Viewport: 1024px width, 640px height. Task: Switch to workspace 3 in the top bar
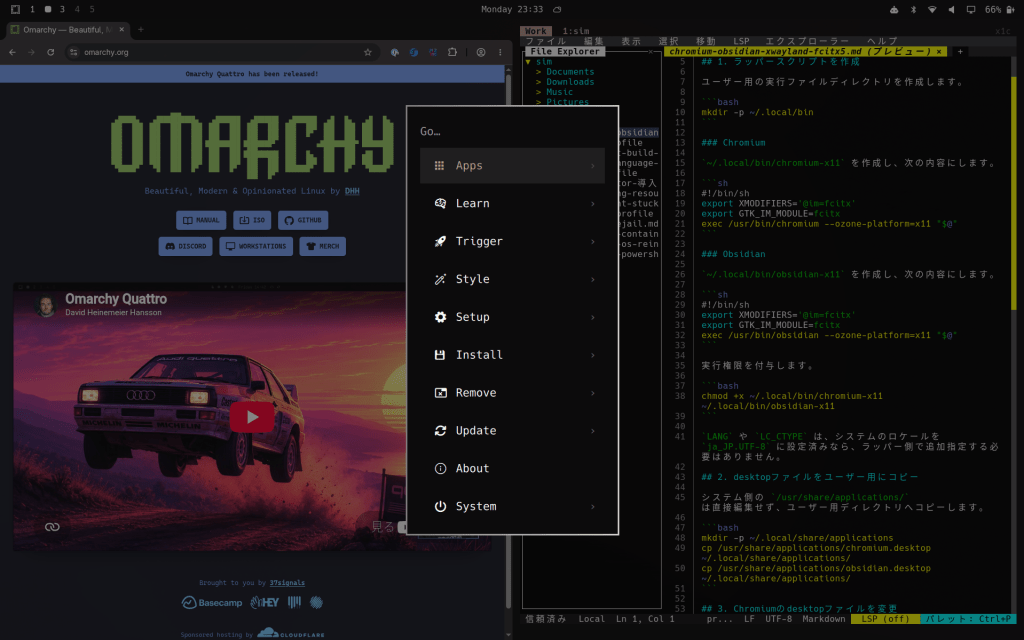[x=62, y=10]
